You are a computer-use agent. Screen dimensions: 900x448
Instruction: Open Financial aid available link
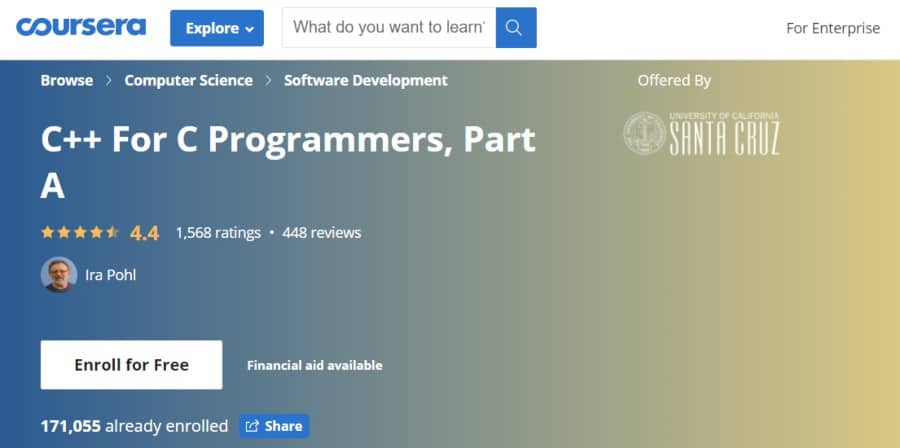tap(315, 365)
